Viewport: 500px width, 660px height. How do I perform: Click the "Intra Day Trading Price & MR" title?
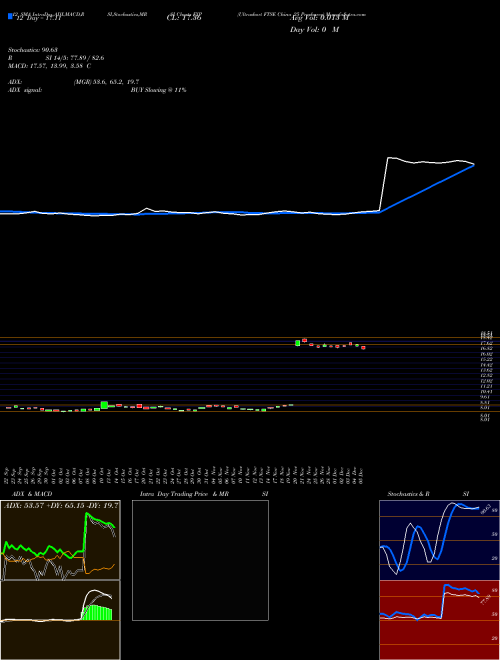[184, 494]
